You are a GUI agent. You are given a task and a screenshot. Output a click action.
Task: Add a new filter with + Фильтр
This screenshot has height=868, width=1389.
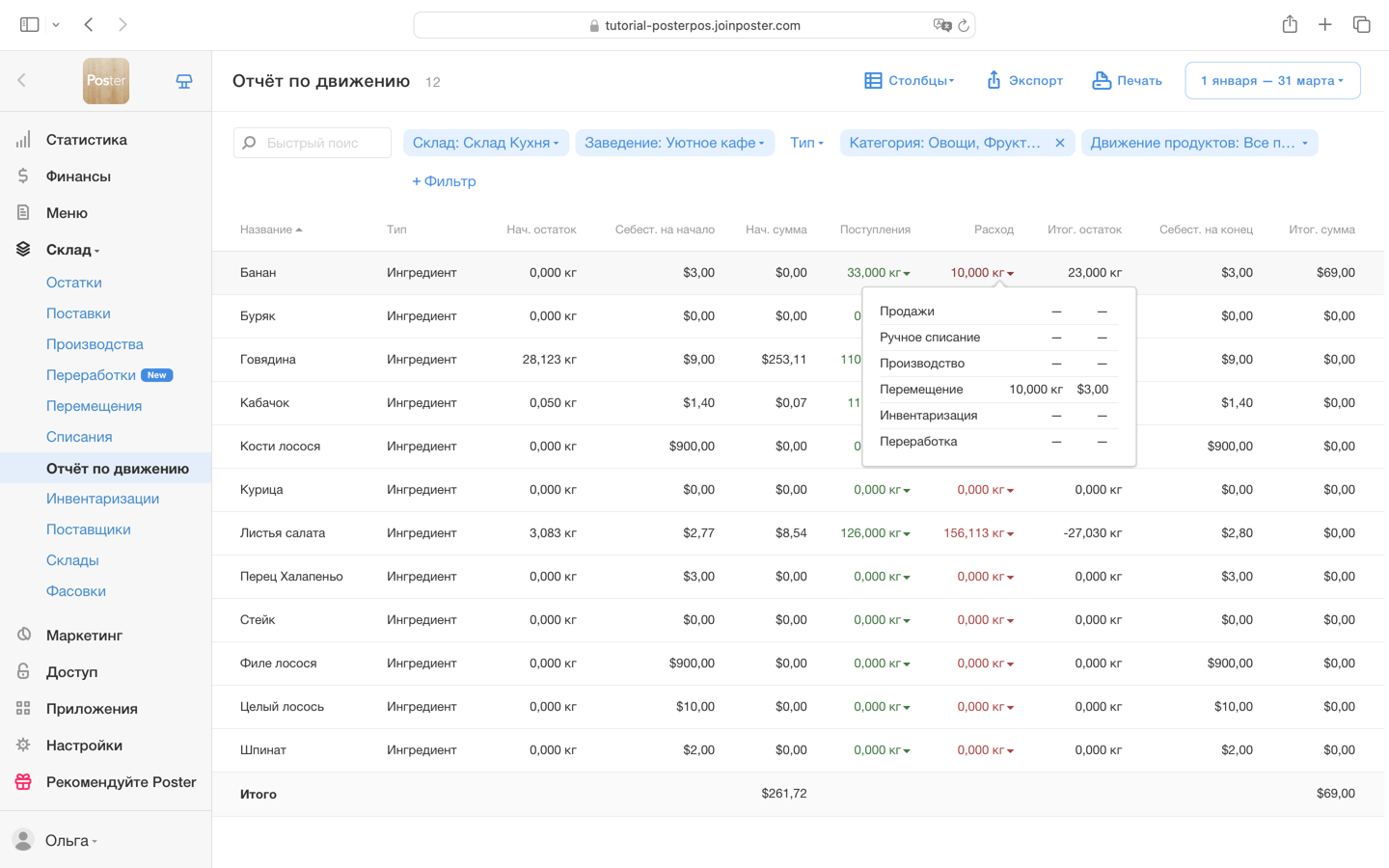pos(444,181)
